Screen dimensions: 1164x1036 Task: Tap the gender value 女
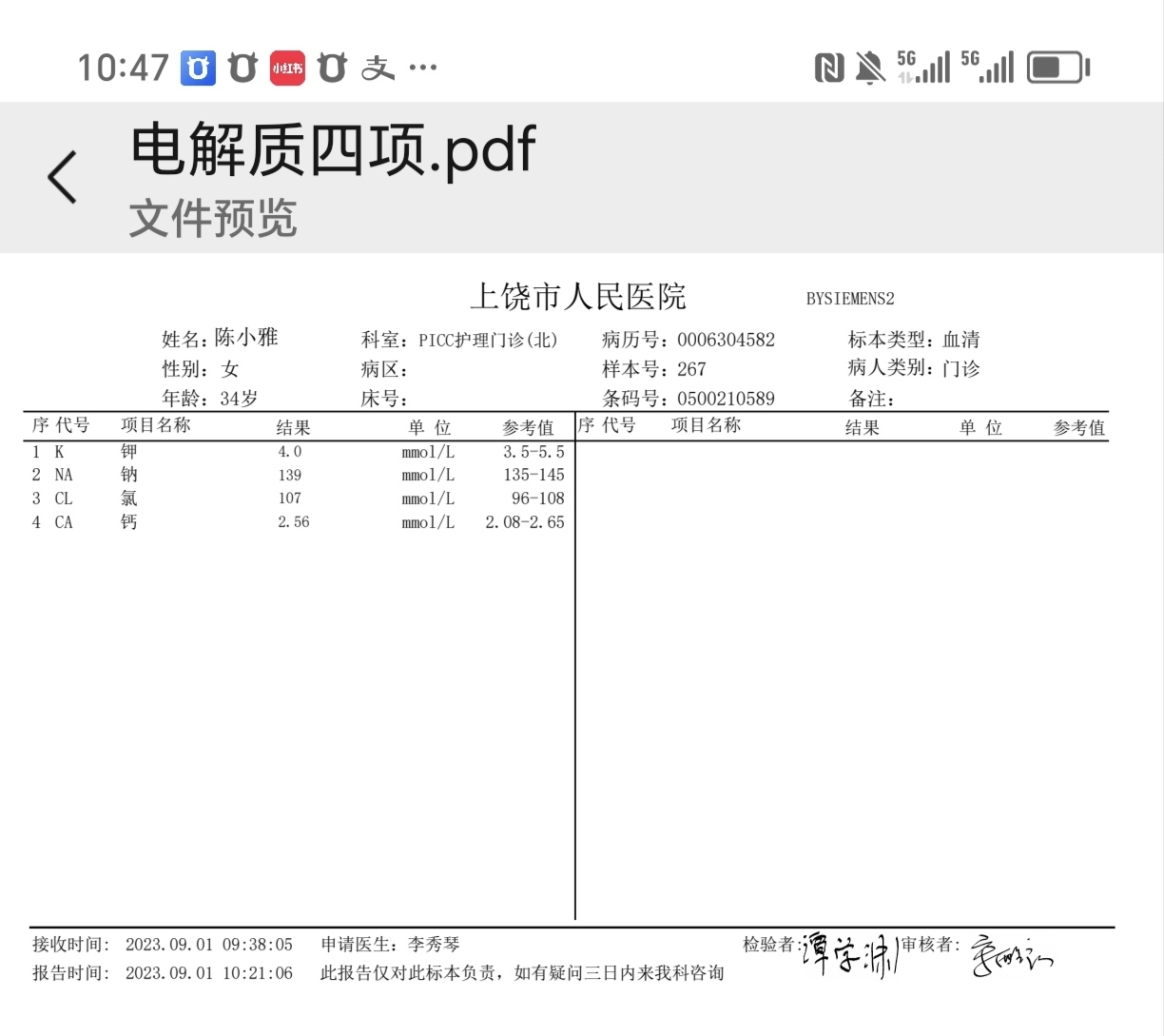[x=230, y=369]
